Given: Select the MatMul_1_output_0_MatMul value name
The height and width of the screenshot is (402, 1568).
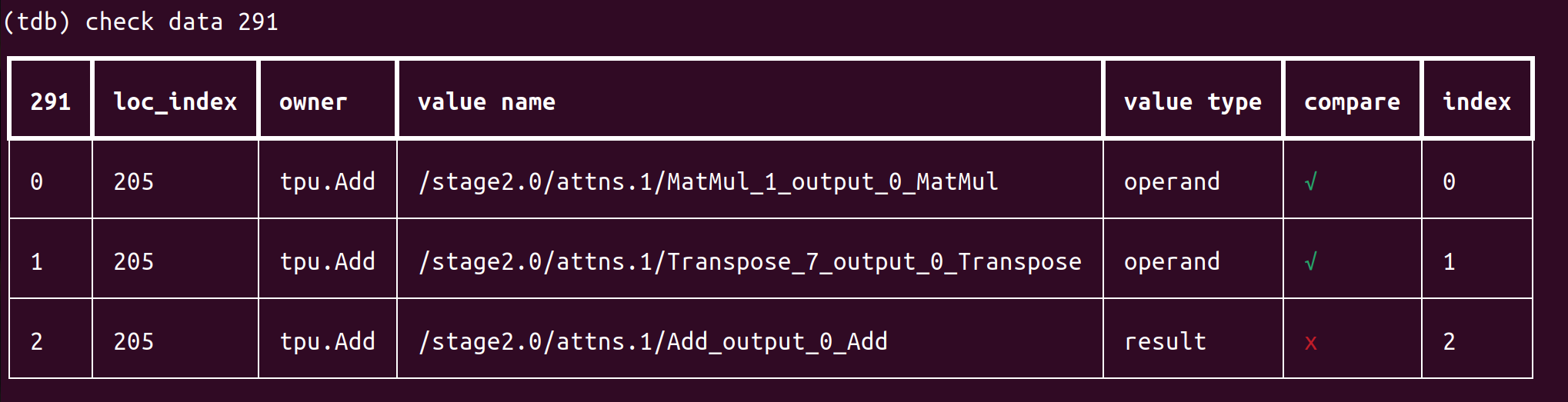Looking at the screenshot, I should pos(708,182).
